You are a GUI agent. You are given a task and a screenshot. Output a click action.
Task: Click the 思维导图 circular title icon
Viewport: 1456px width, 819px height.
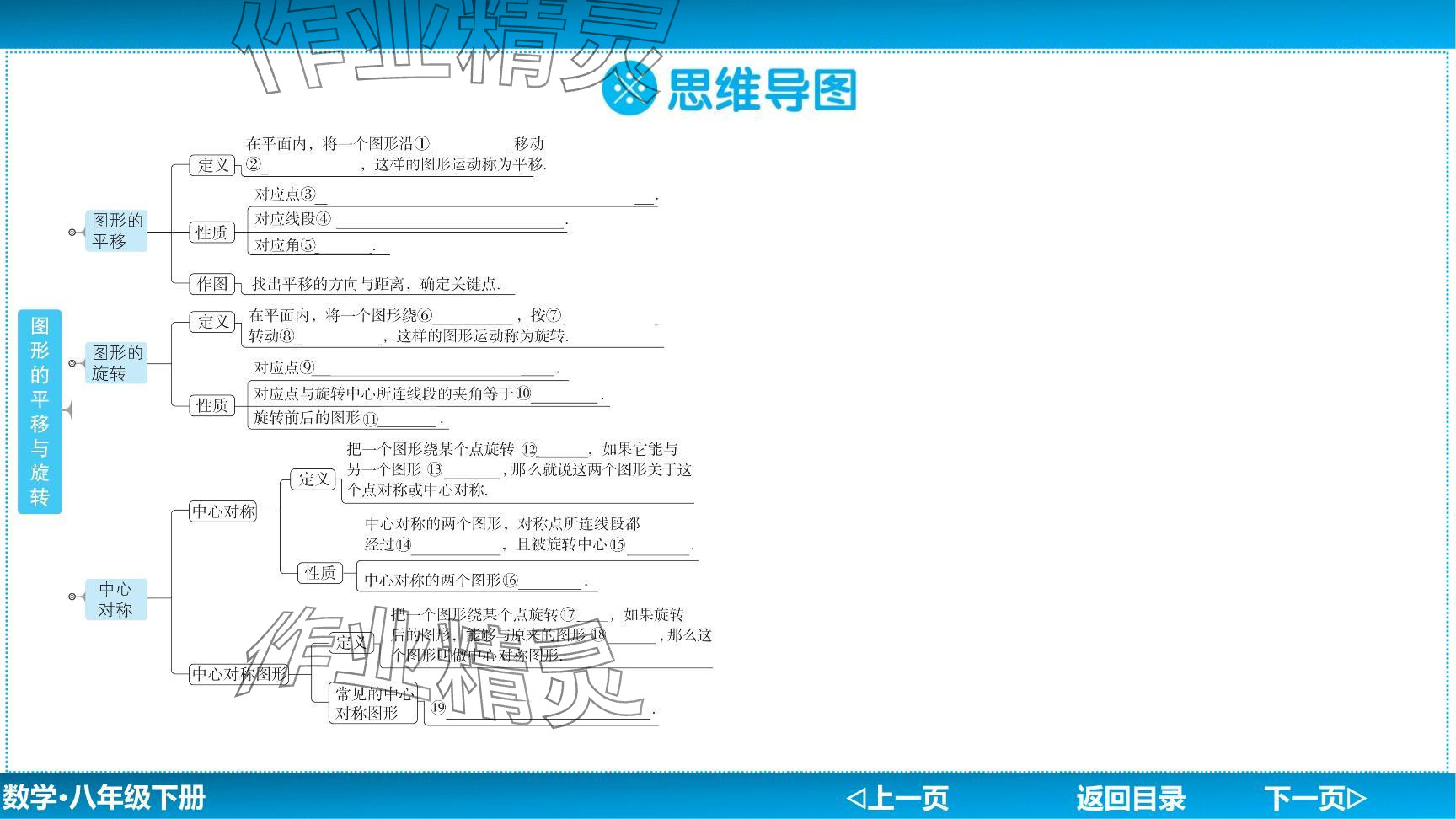tap(629, 88)
